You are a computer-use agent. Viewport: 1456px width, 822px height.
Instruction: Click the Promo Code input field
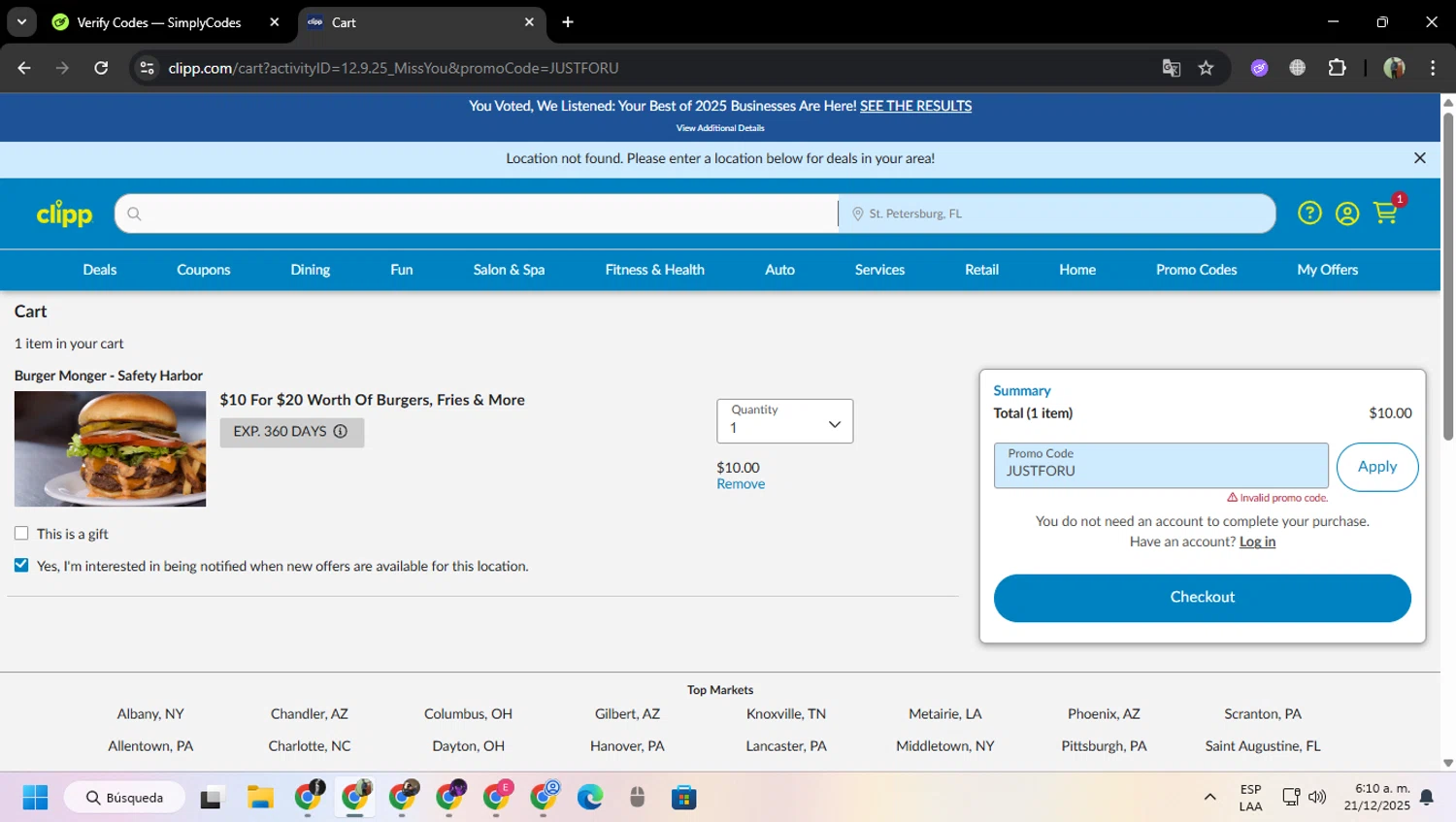click(x=1161, y=466)
